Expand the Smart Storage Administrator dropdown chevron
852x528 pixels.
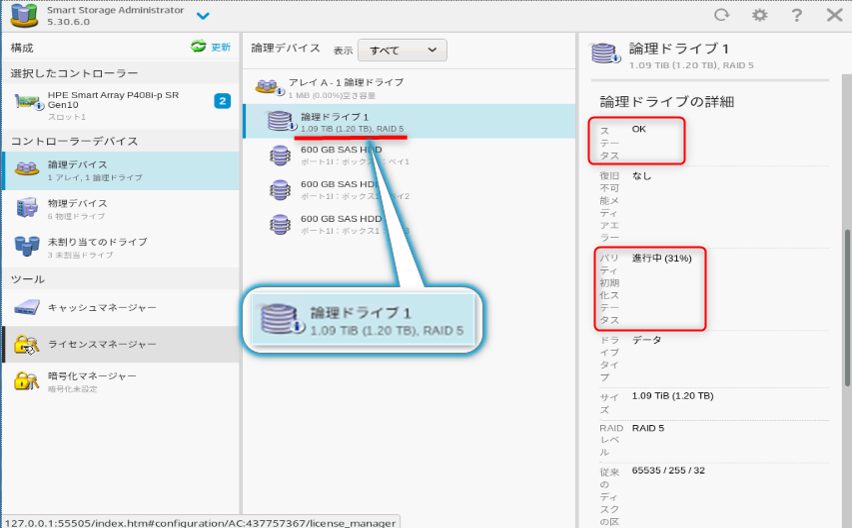click(x=203, y=16)
